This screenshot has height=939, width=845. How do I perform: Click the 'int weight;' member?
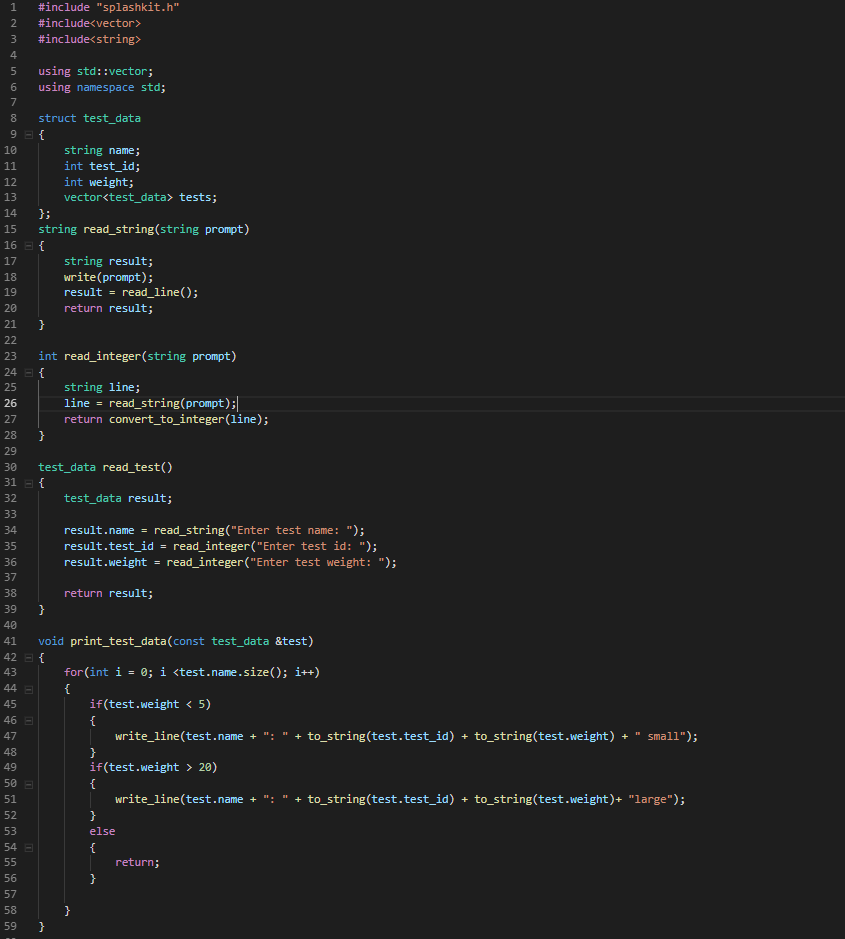point(99,182)
